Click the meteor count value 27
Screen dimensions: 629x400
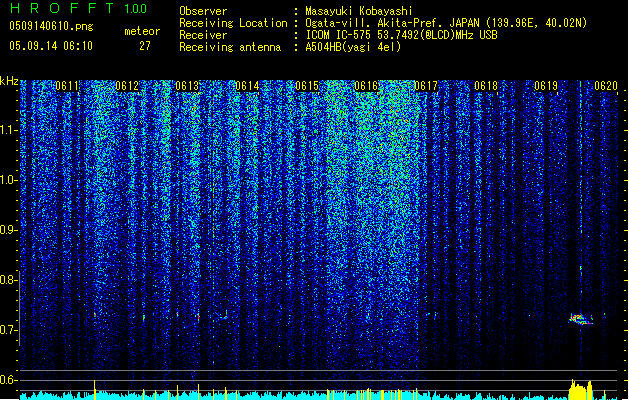pos(145,46)
